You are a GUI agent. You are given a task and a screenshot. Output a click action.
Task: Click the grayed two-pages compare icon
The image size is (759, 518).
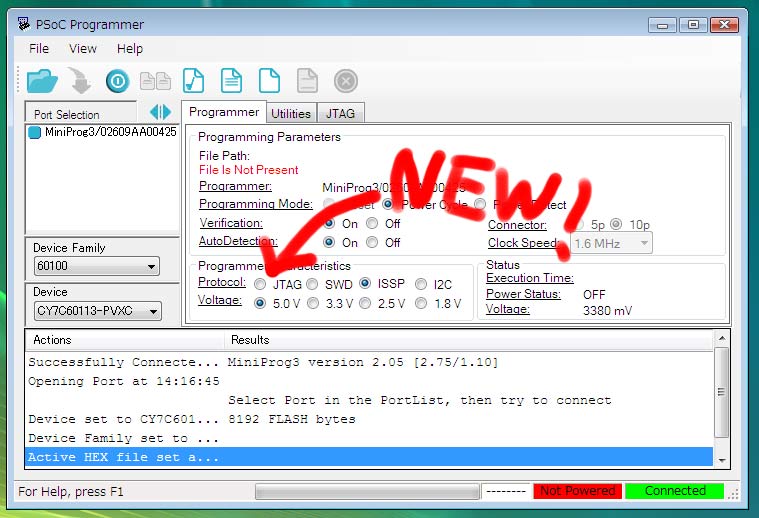pyautogui.click(x=155, y=81)
